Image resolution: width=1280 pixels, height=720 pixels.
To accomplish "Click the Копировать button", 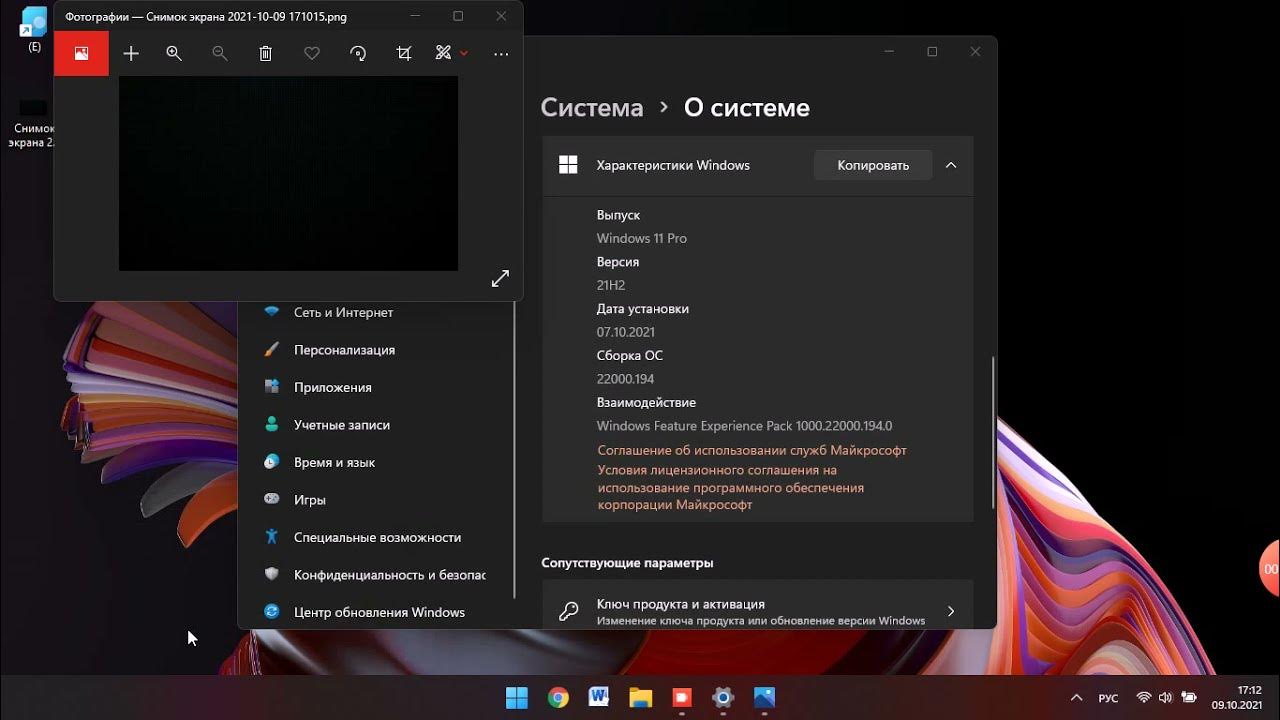I will pyautogui.click(x=873, y=165).
